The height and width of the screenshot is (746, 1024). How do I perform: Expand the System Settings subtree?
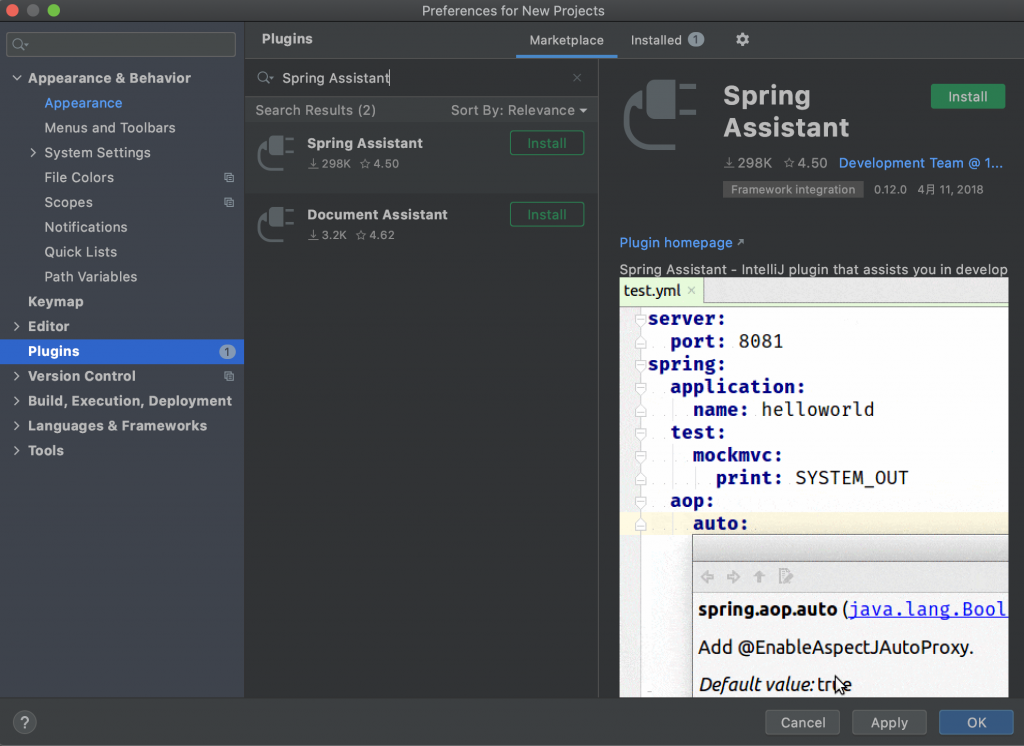pos(33,153)
